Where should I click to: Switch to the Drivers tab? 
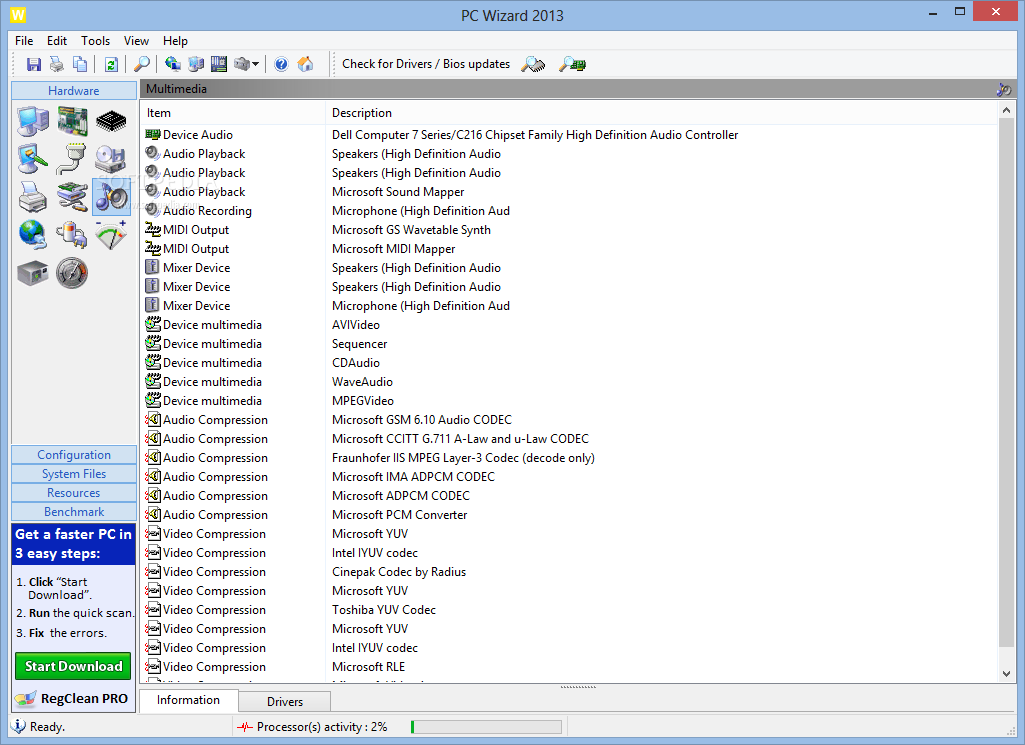[285, 701]
